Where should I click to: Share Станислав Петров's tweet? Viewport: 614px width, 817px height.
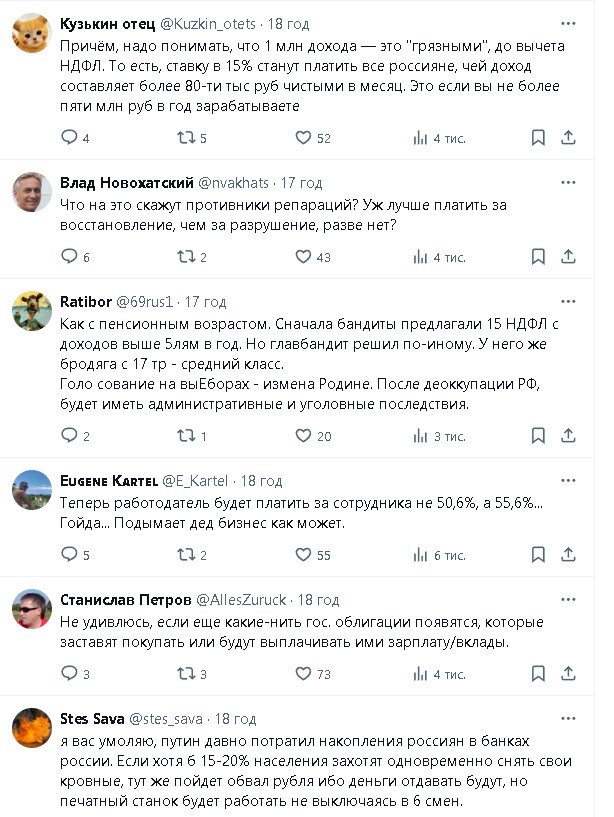tap(569, 674)
